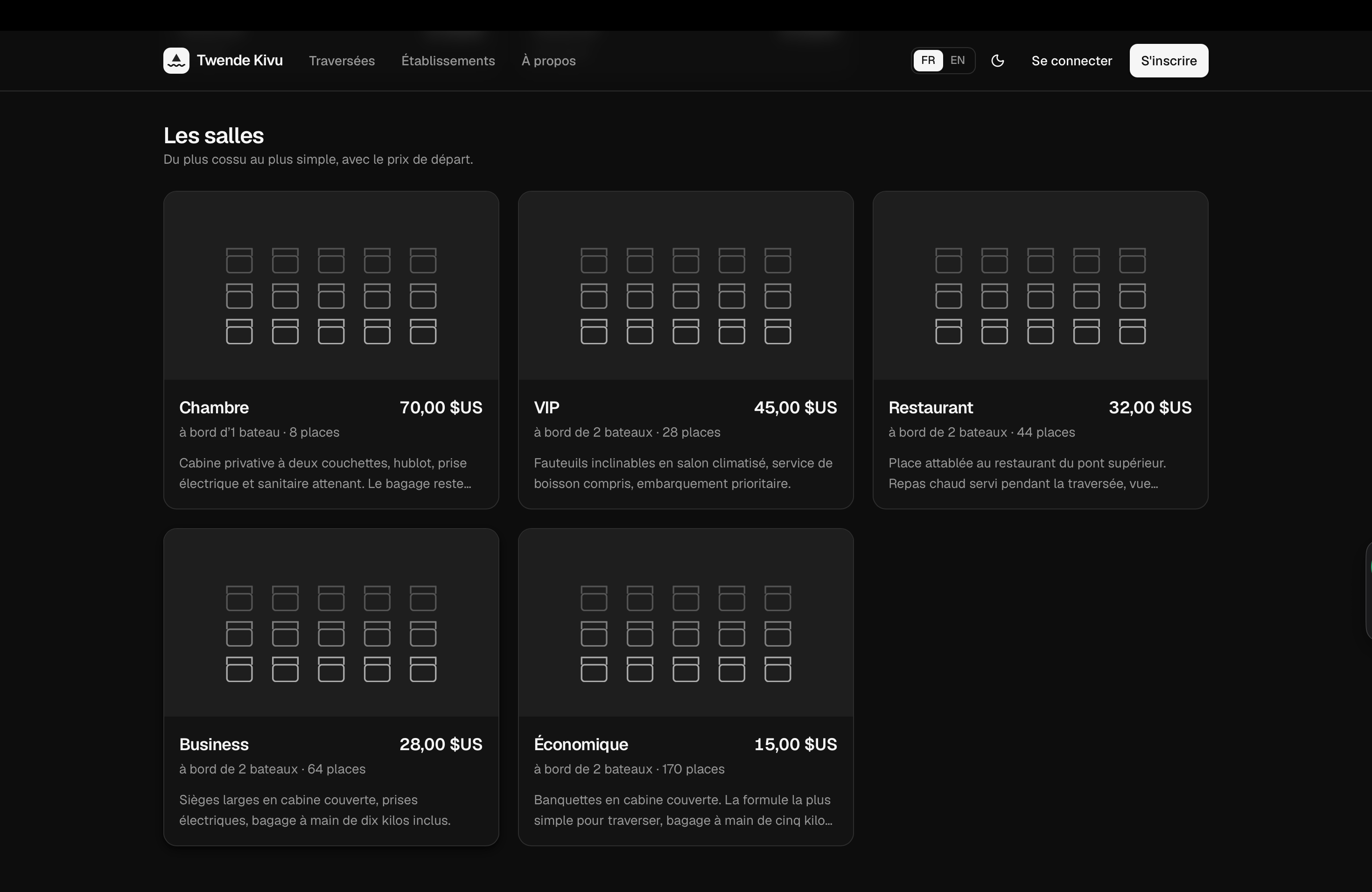Open the Restaurant room seat illustration
Image resolution: width=1372 pixels, height=892 pixels.
click(1040, 285)
